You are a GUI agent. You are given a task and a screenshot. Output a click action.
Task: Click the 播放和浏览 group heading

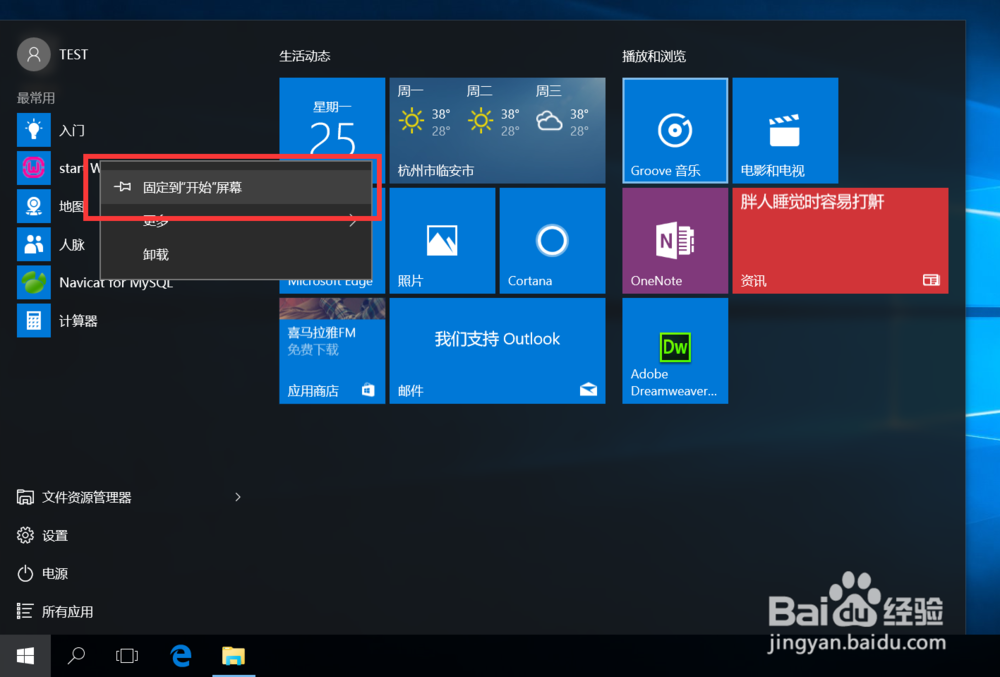(x=654, y=56)
